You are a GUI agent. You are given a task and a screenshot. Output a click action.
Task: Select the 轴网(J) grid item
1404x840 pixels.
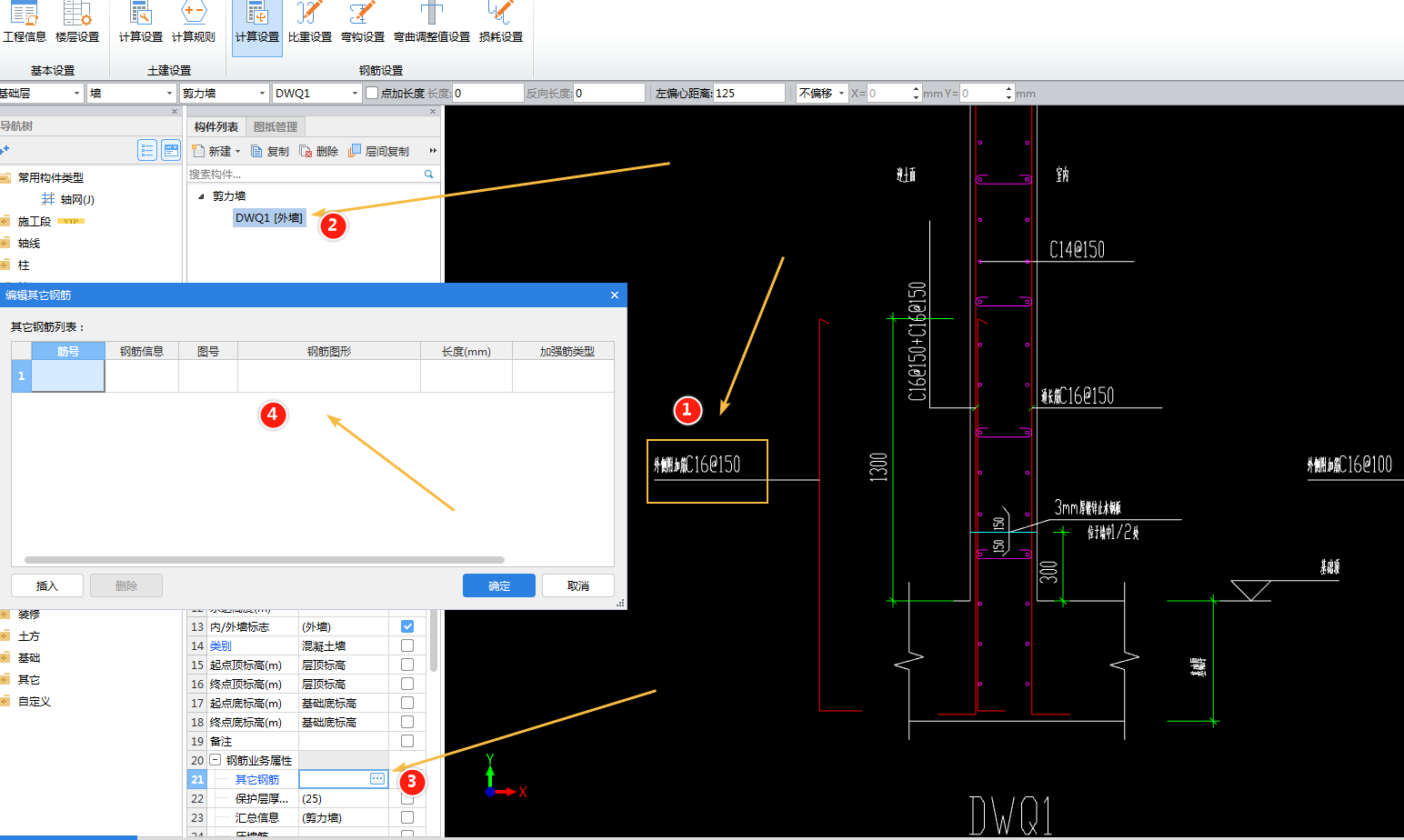68,199
